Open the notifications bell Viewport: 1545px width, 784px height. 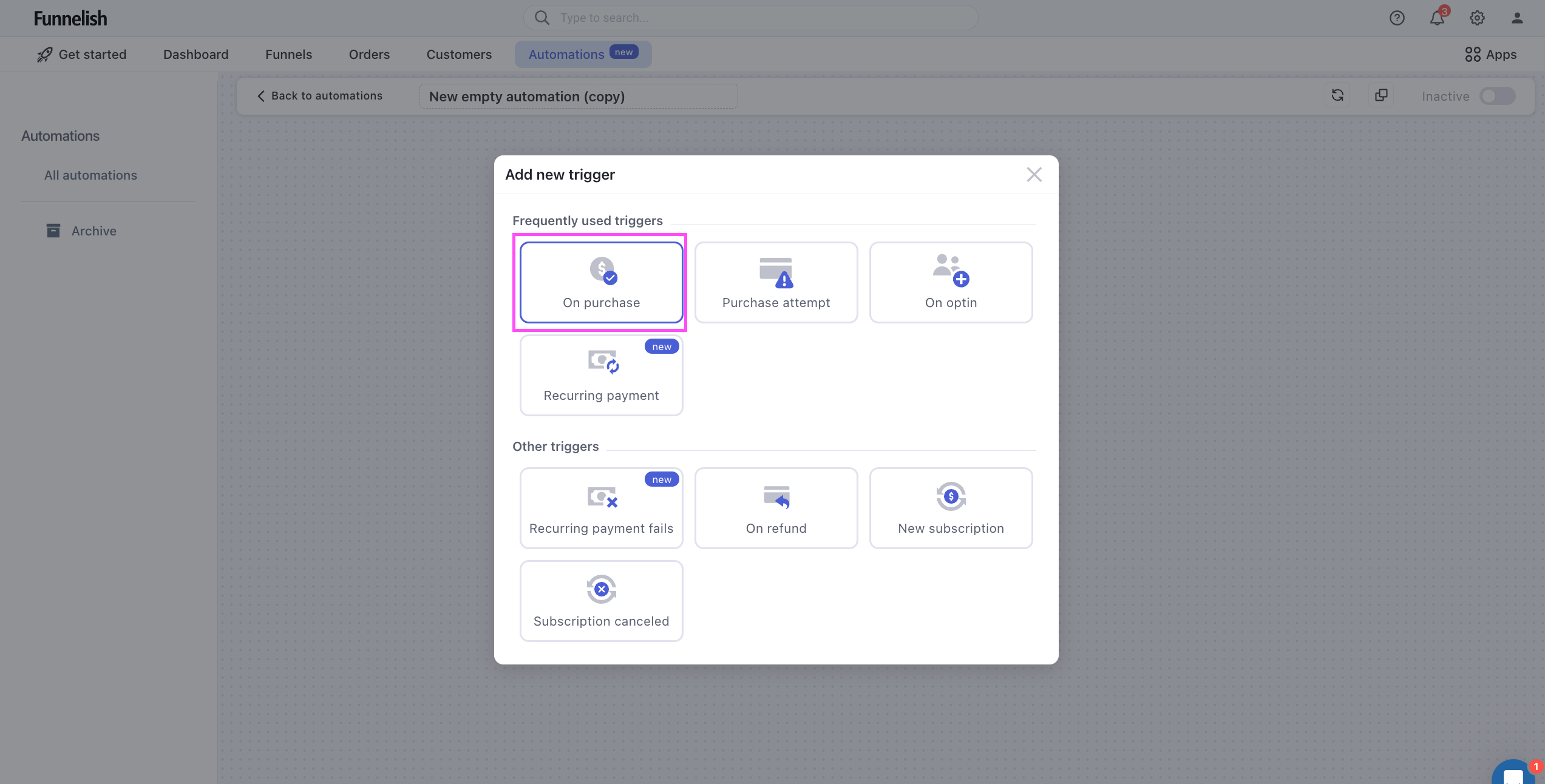[1436, 18]
